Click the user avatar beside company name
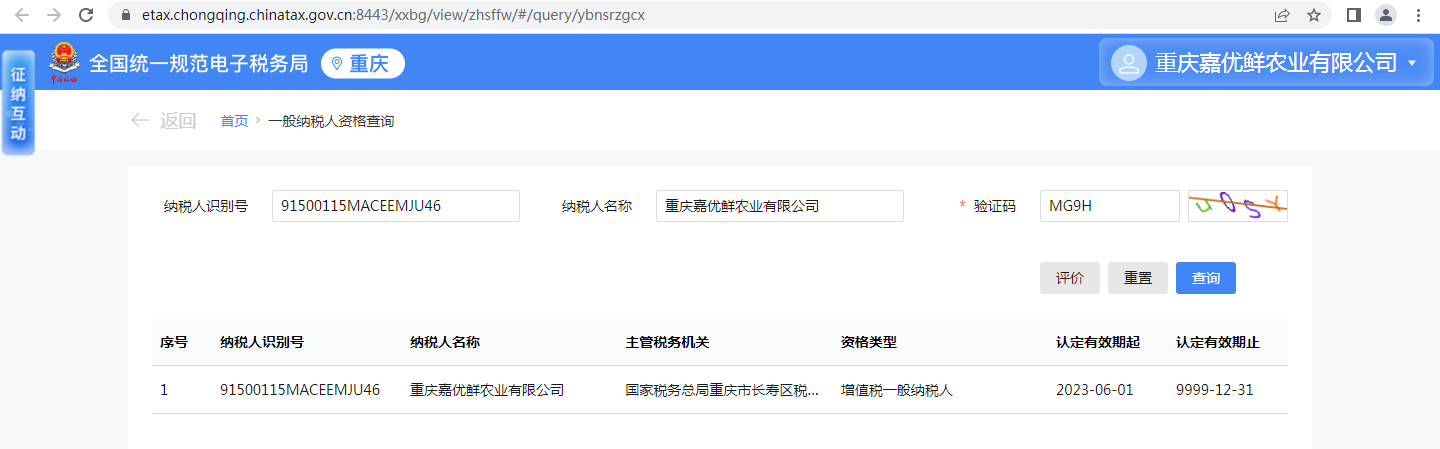 pos(1129,63)
